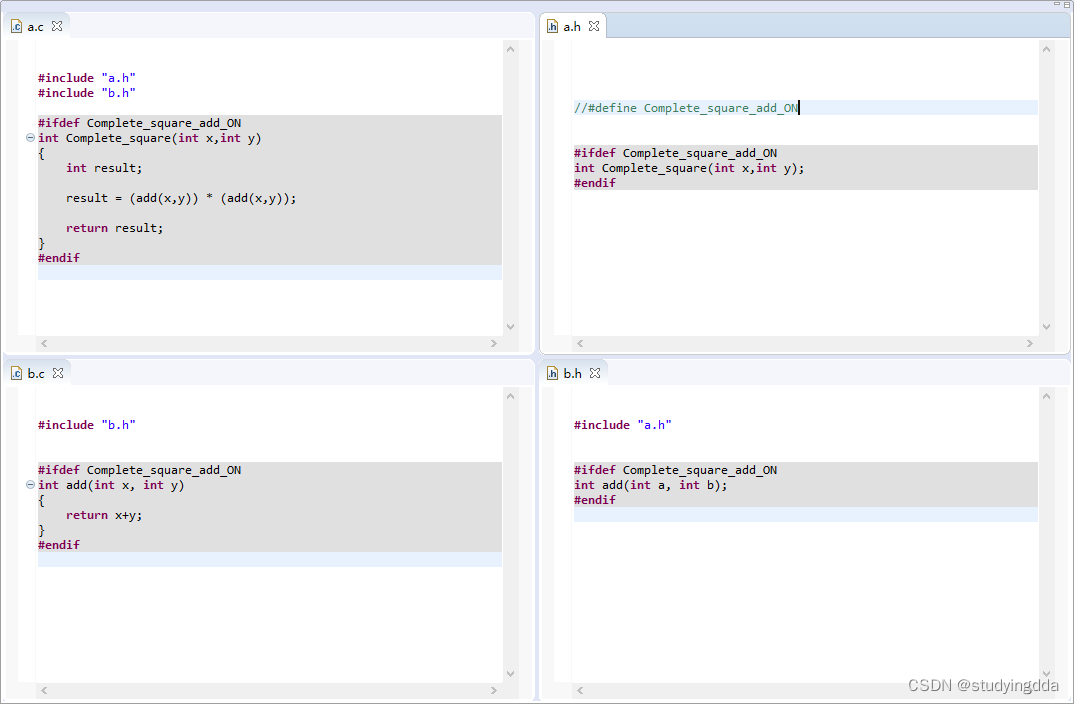This screenshot has width=1074, height=704.
Task: Click the header file icon on a.h tab
Action: (x=552, y=27)
